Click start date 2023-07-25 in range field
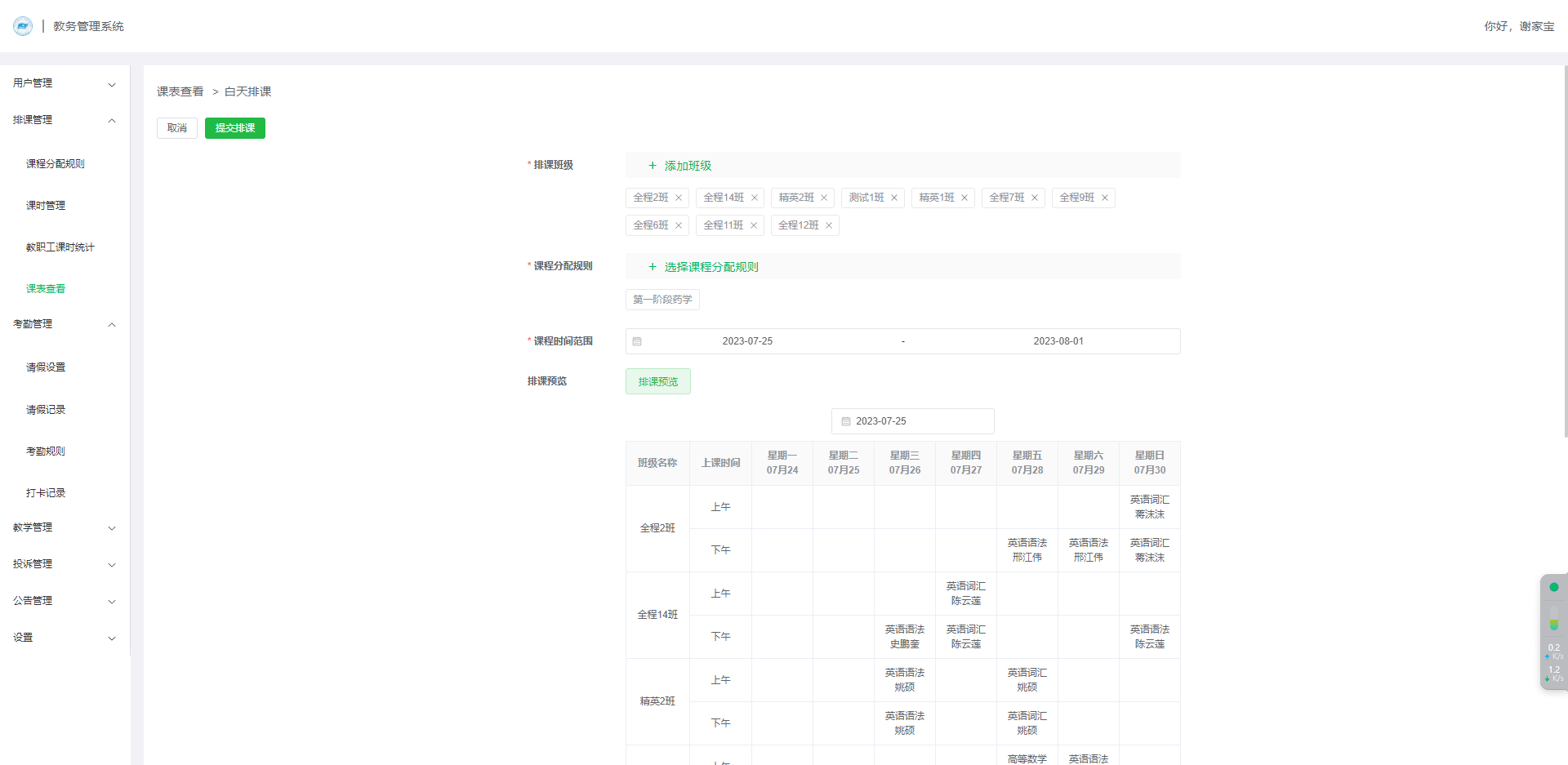The width and height of the screenshot is (1568, 765). click(x=747, y=341)
